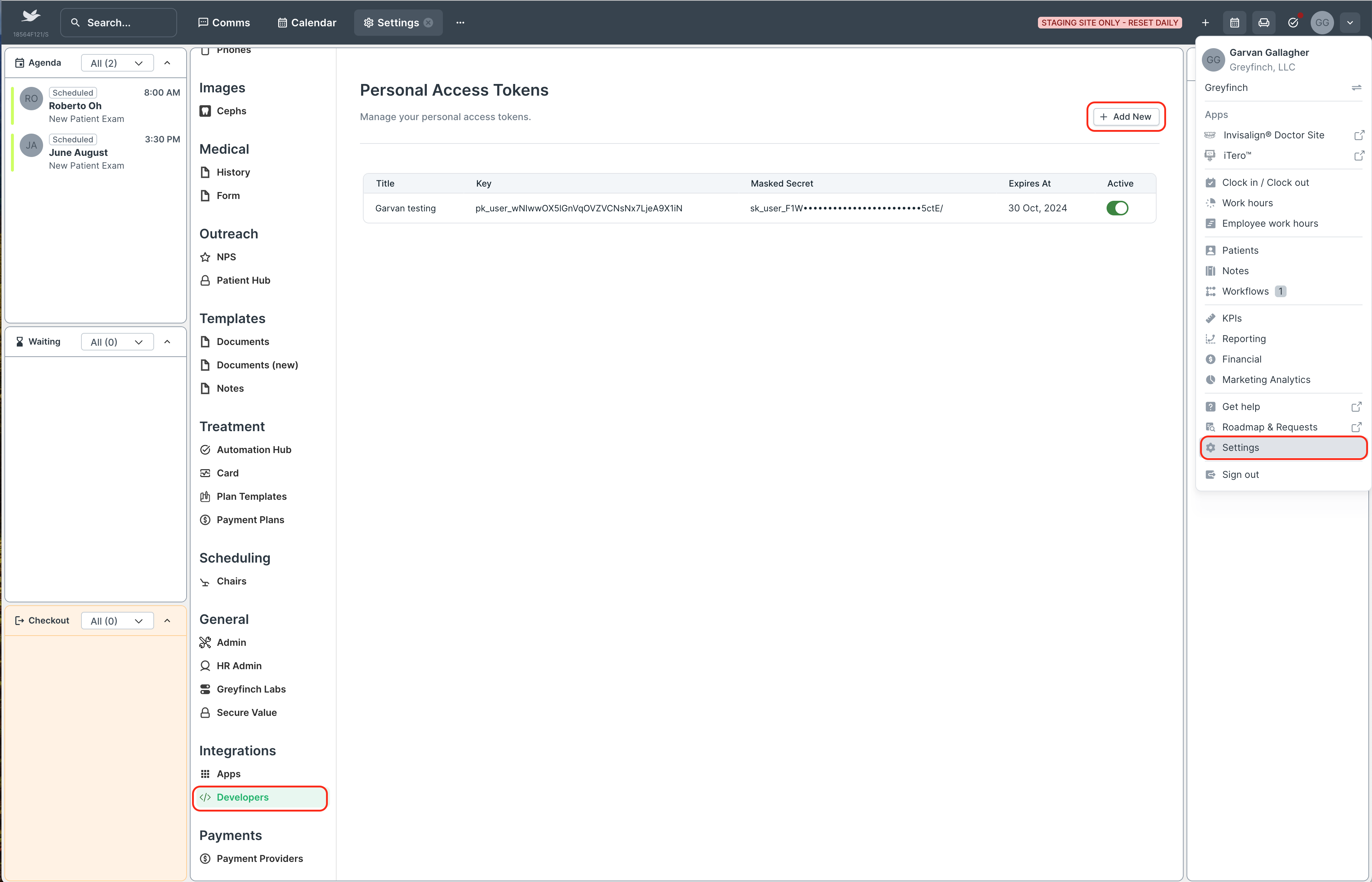The width and height of the screenshot is (1372, 882).
Task: Toggle the user menu chevron beside the avatar
Action: pyautogui.click(x=1350, y=23)
